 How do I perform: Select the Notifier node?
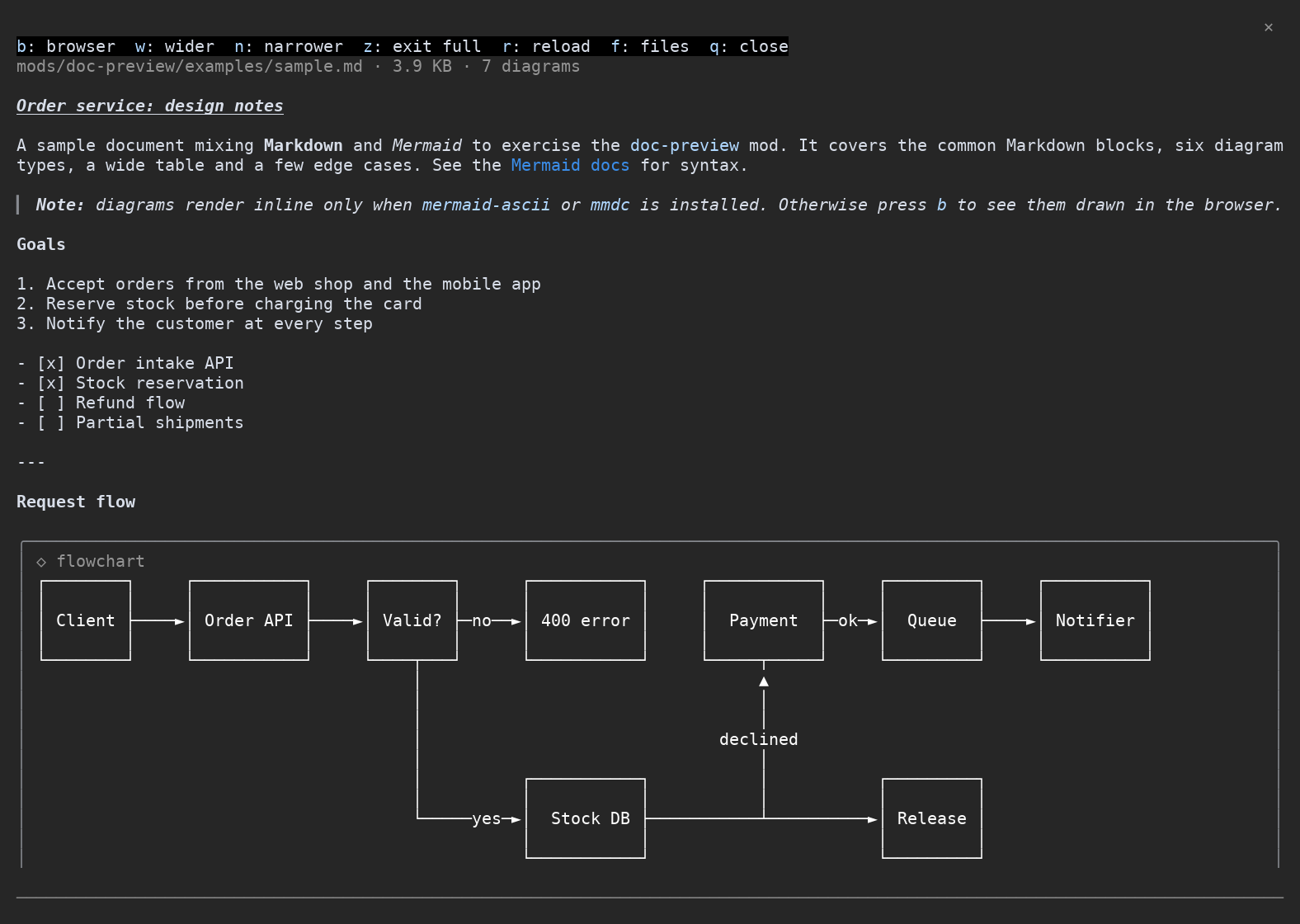coord(1095,620)
